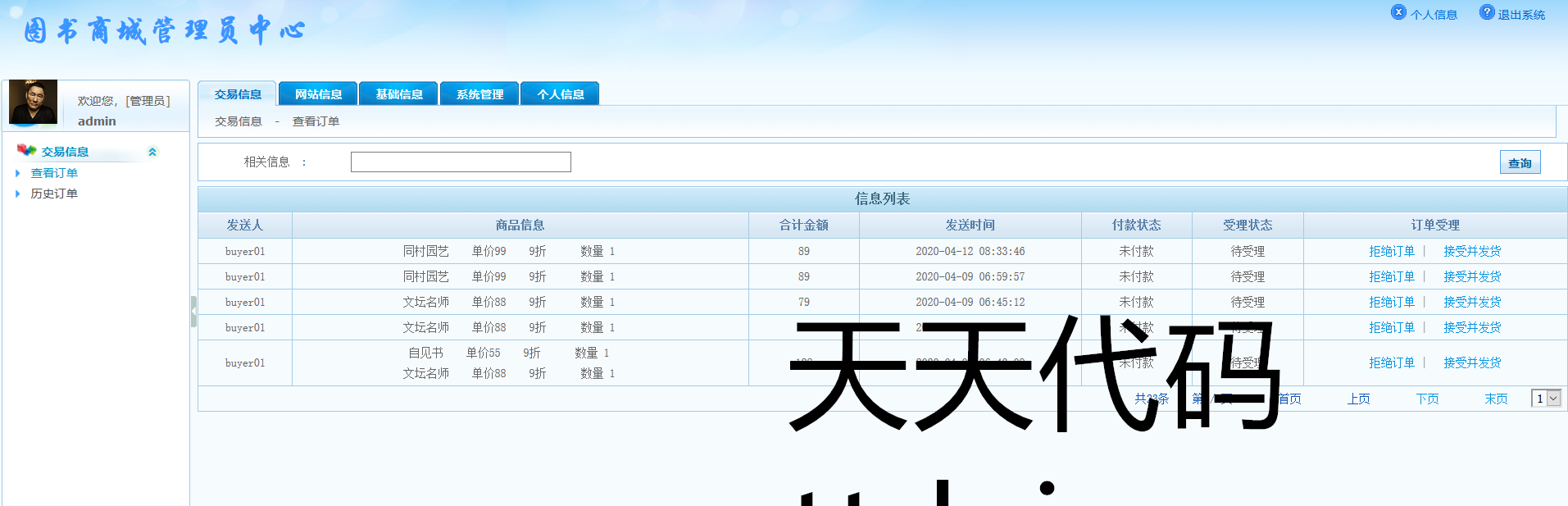Open the page number dropdown
The image size is (1568, 506).
pyautogui.click(x=1552, y=399)
